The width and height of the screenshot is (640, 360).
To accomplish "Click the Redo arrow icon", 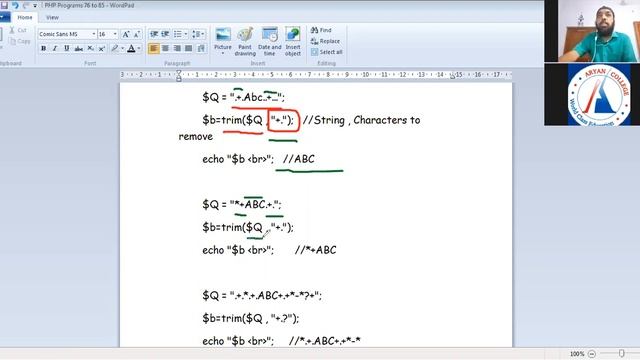I will (x=26, y=5).
